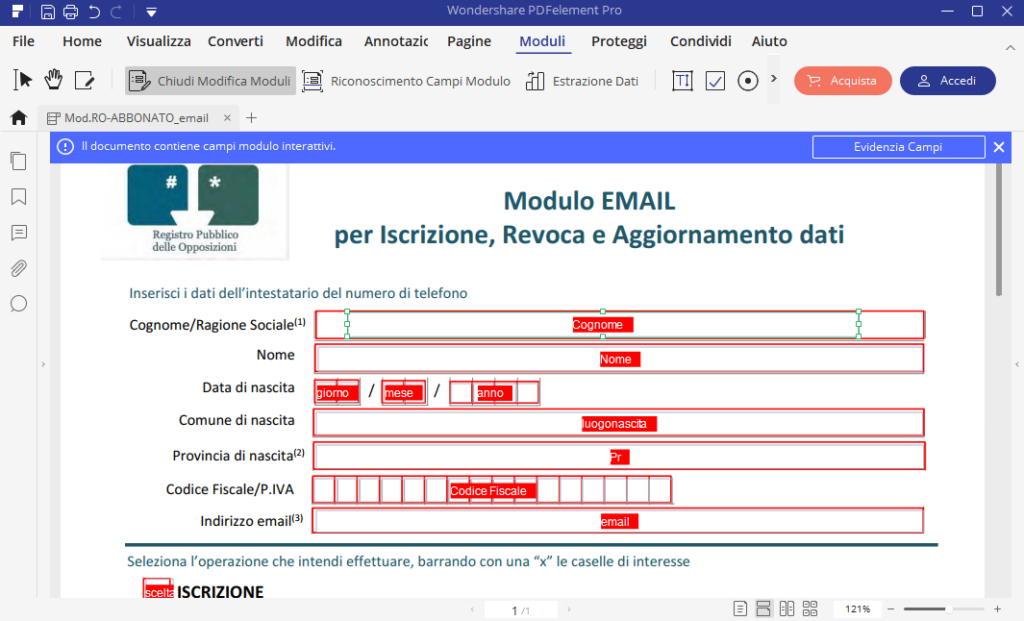1024x621 pixels.
Task: Select the Edit pencil tool
Action: pyautogui.click(x=84, y=80)
